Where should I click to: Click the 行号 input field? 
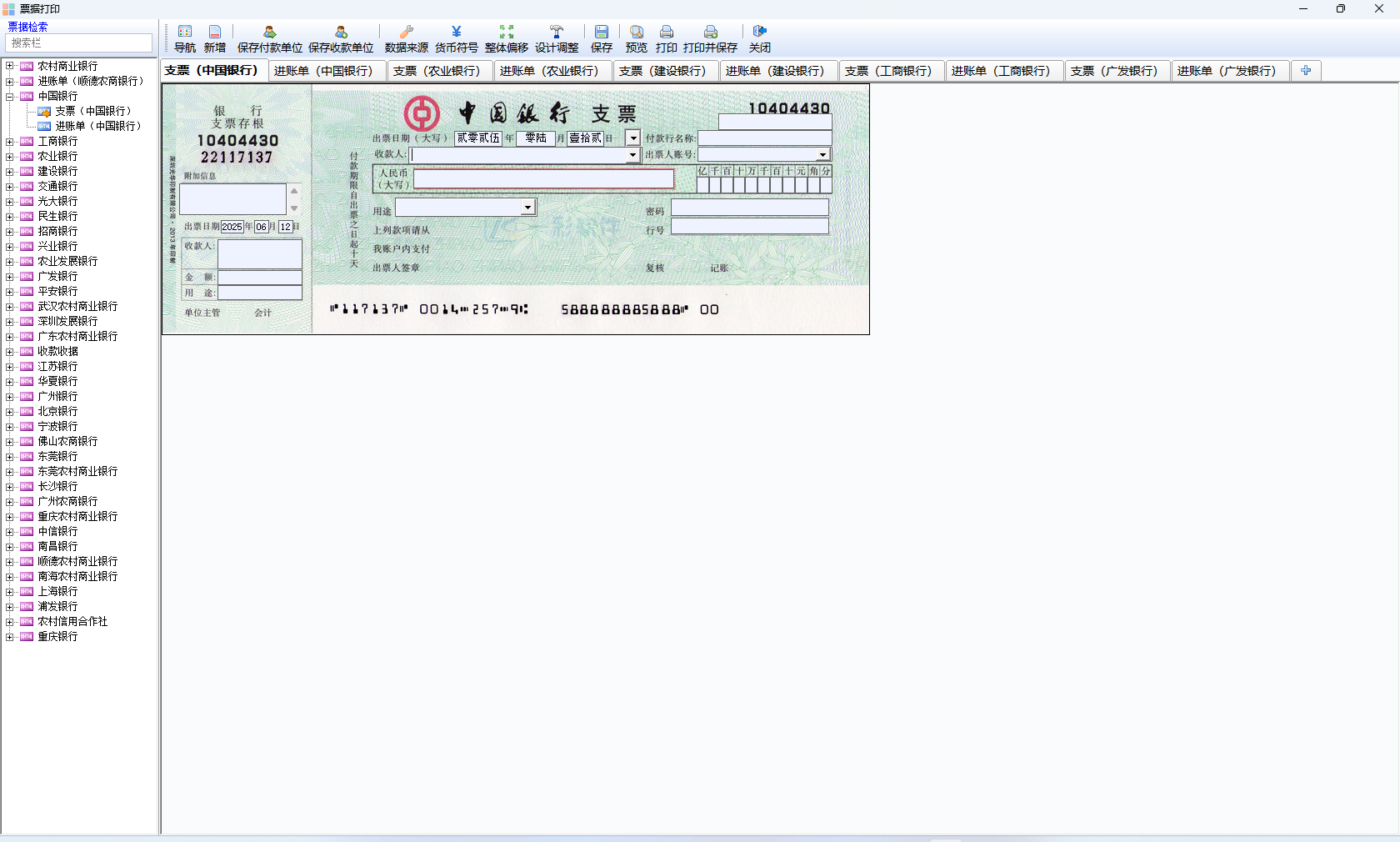pos(750,226)
